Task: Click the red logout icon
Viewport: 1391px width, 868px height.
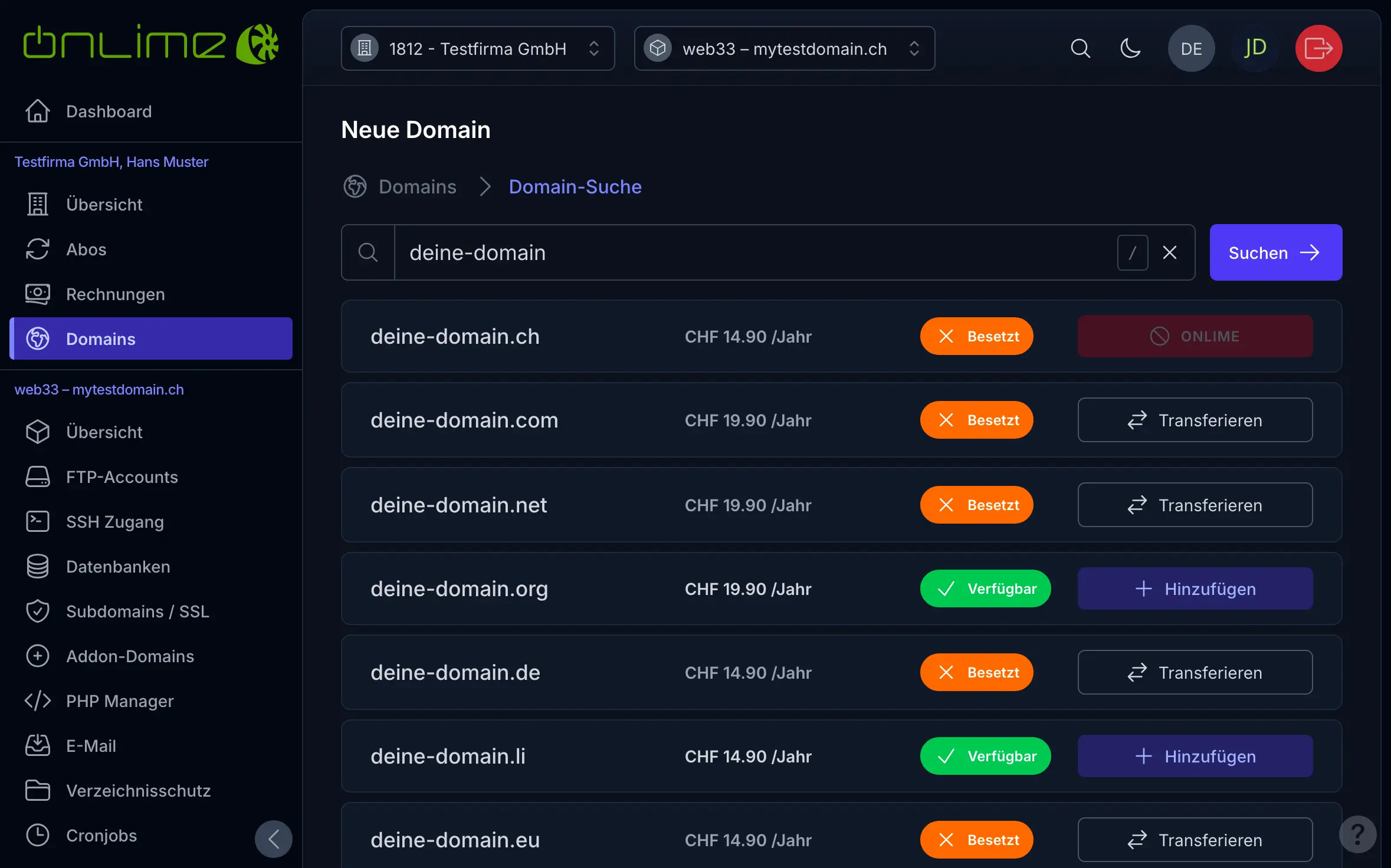Action: point(1318,48)
